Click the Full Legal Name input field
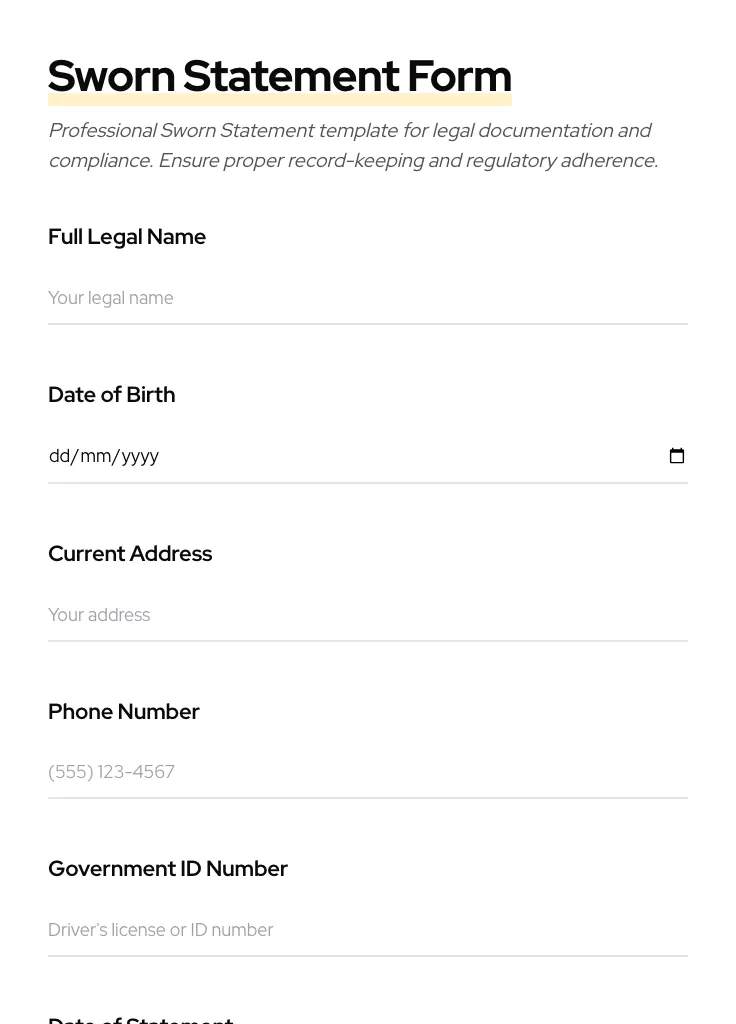 [367, 298]
